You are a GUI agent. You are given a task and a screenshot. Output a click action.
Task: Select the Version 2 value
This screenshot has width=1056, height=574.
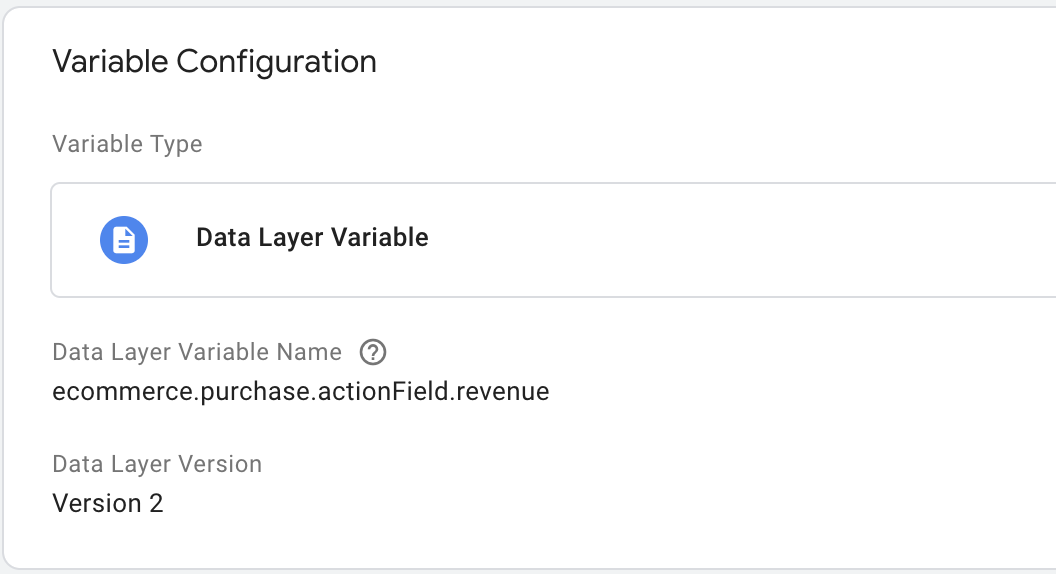tap(108, 503)
